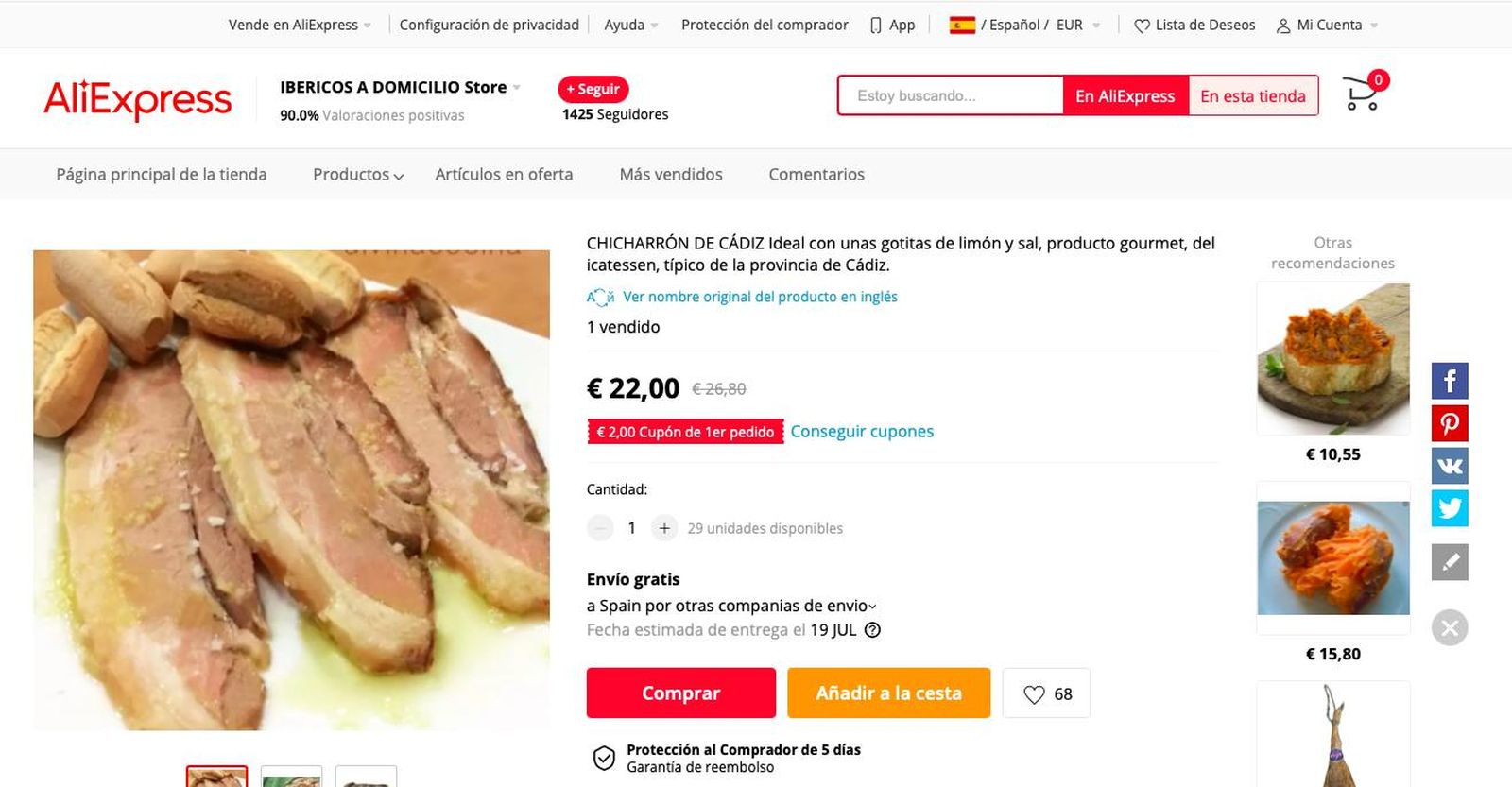Open the translation icon next to product name

(x=598, y=297)
